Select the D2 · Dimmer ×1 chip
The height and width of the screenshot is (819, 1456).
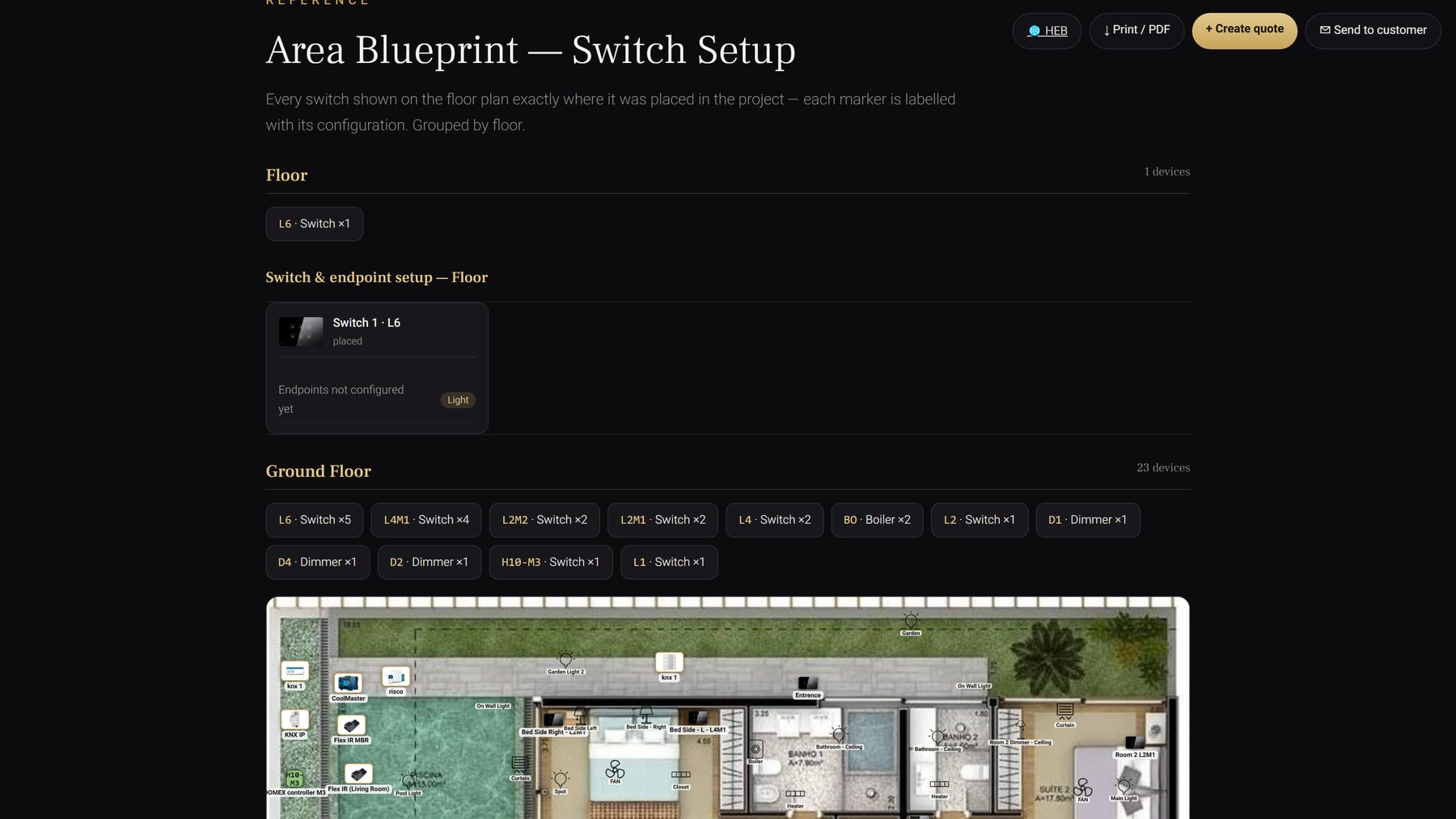pos(430,562)
